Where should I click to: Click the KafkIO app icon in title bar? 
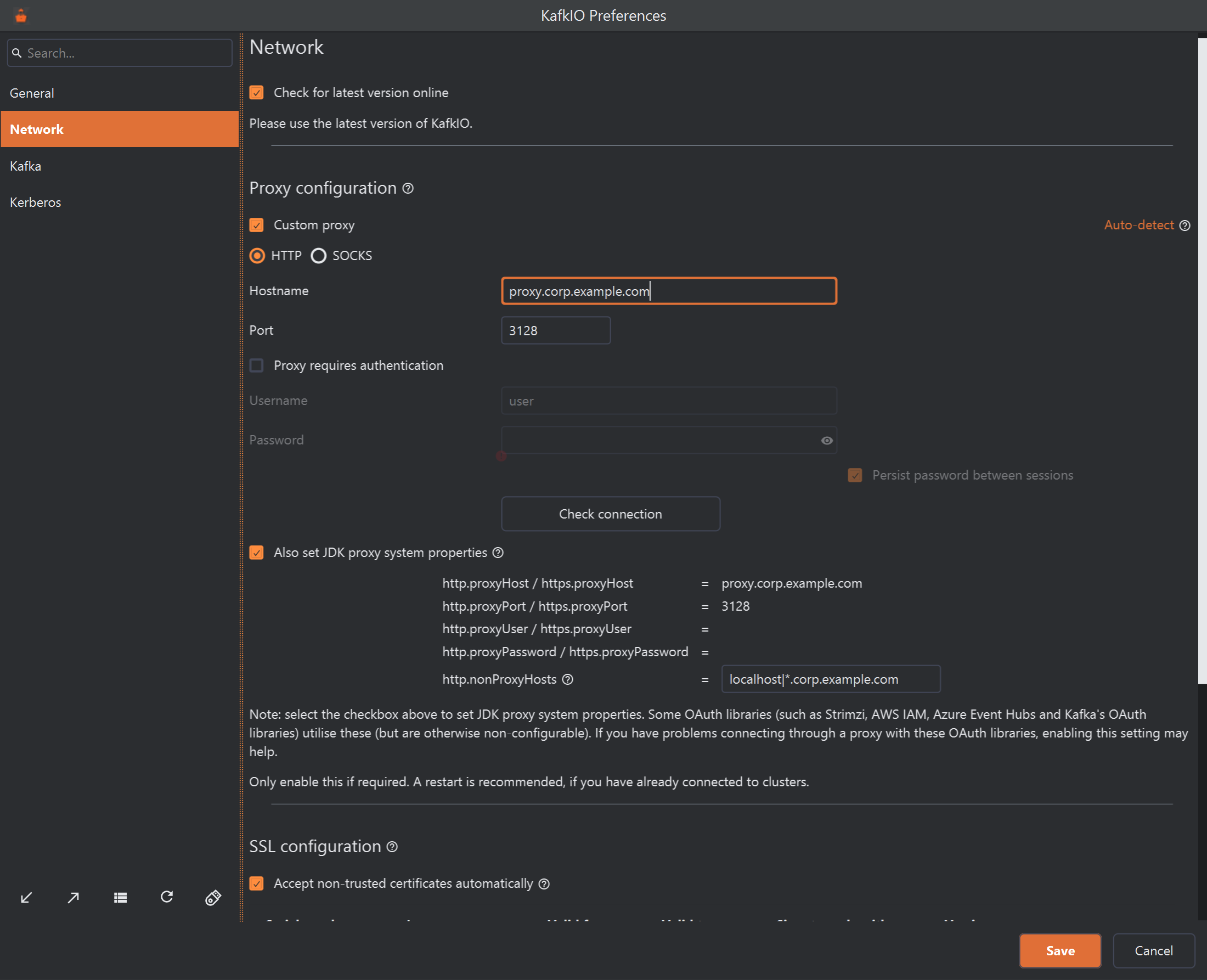[x=21, y=16]
